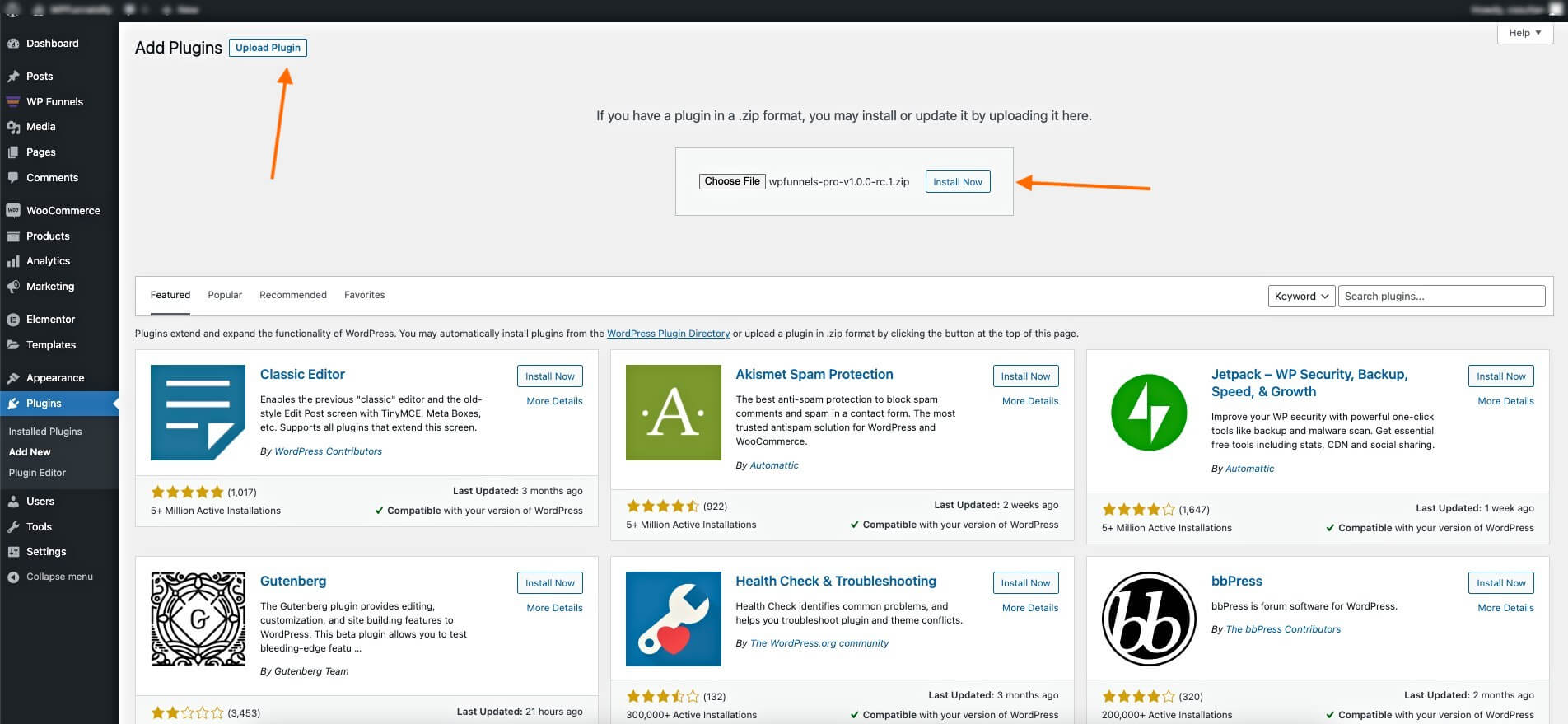Viewport: 1568px width, 724px height.
Task: Open More Details for Akismet
Action: click(x=1030, y=401)
